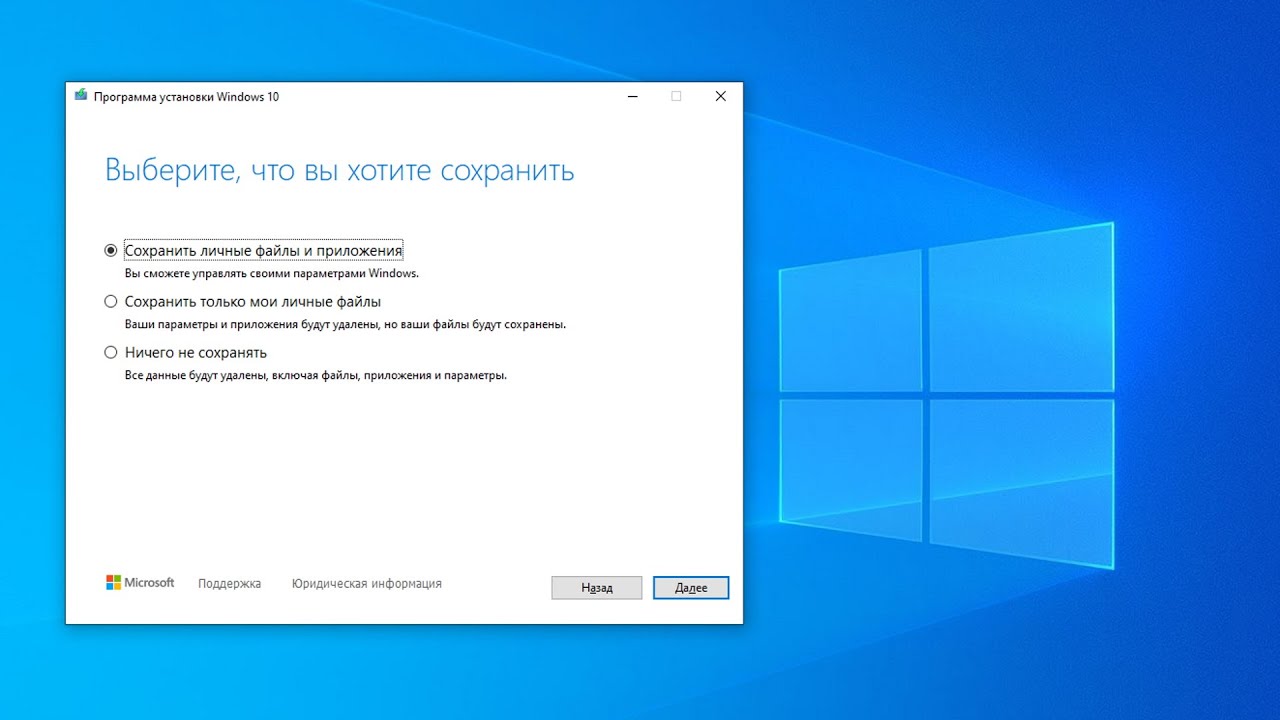
Task: Minimize the Windows 10 setup window
Action: tap(633, 97)
